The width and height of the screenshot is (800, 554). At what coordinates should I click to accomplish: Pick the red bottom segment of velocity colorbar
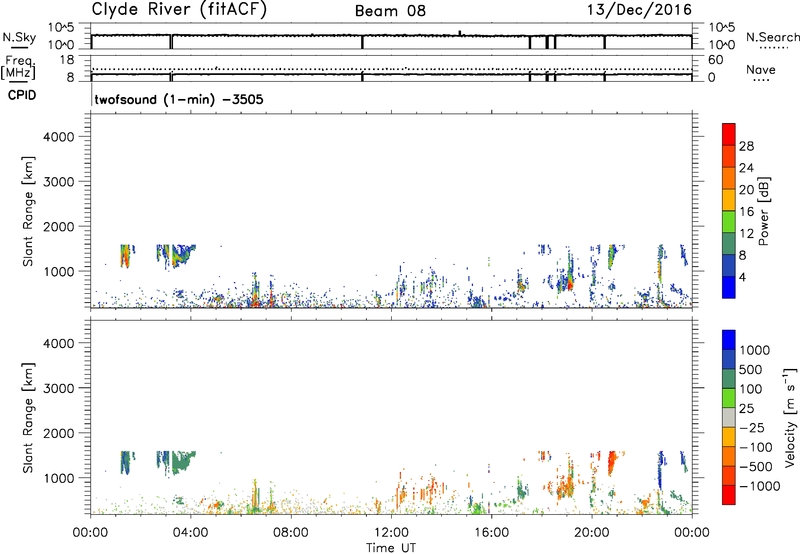(x=729, y=495)
